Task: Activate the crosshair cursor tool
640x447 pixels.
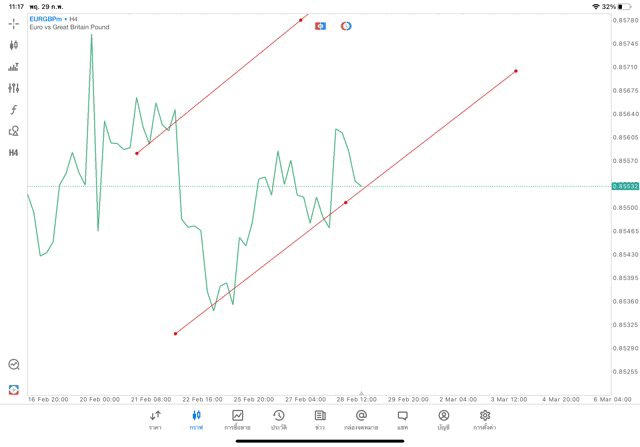Action: point(14,23)
